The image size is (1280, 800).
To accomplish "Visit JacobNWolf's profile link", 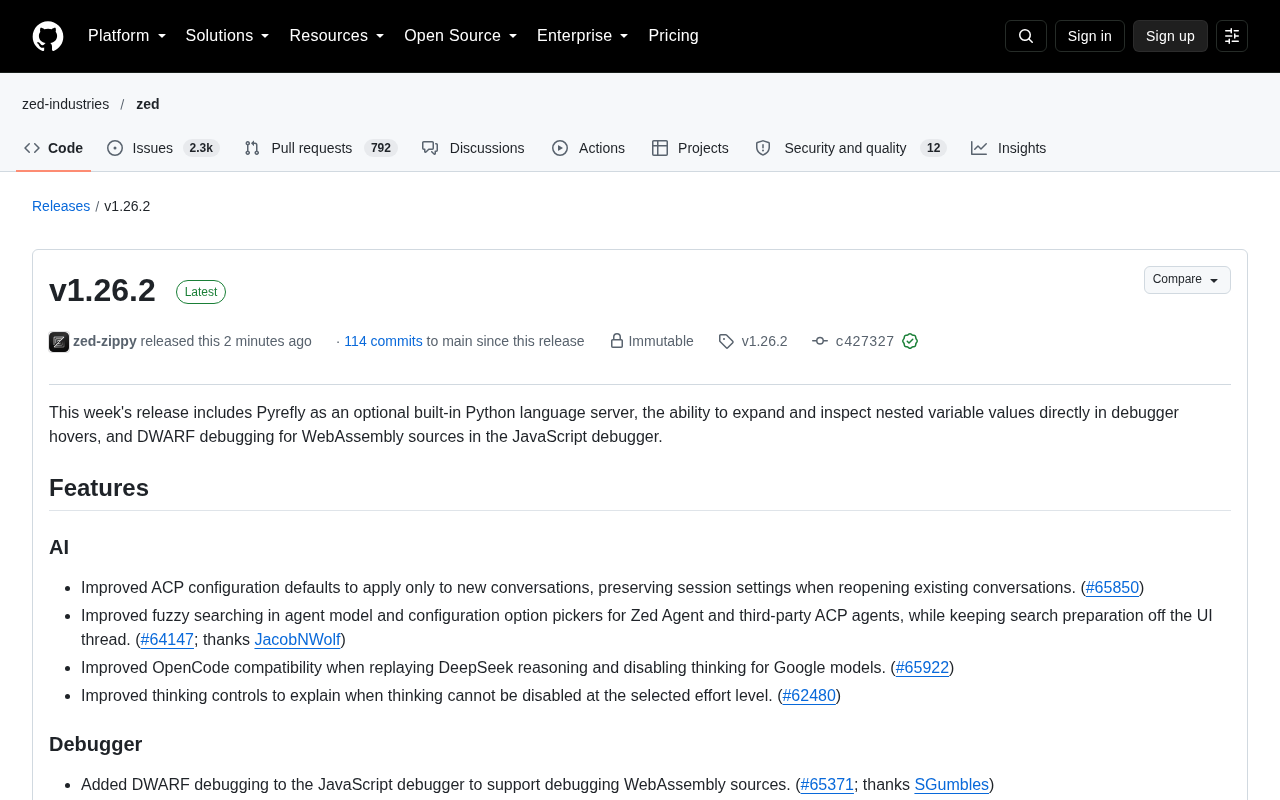I will click(x=298, y=640).
